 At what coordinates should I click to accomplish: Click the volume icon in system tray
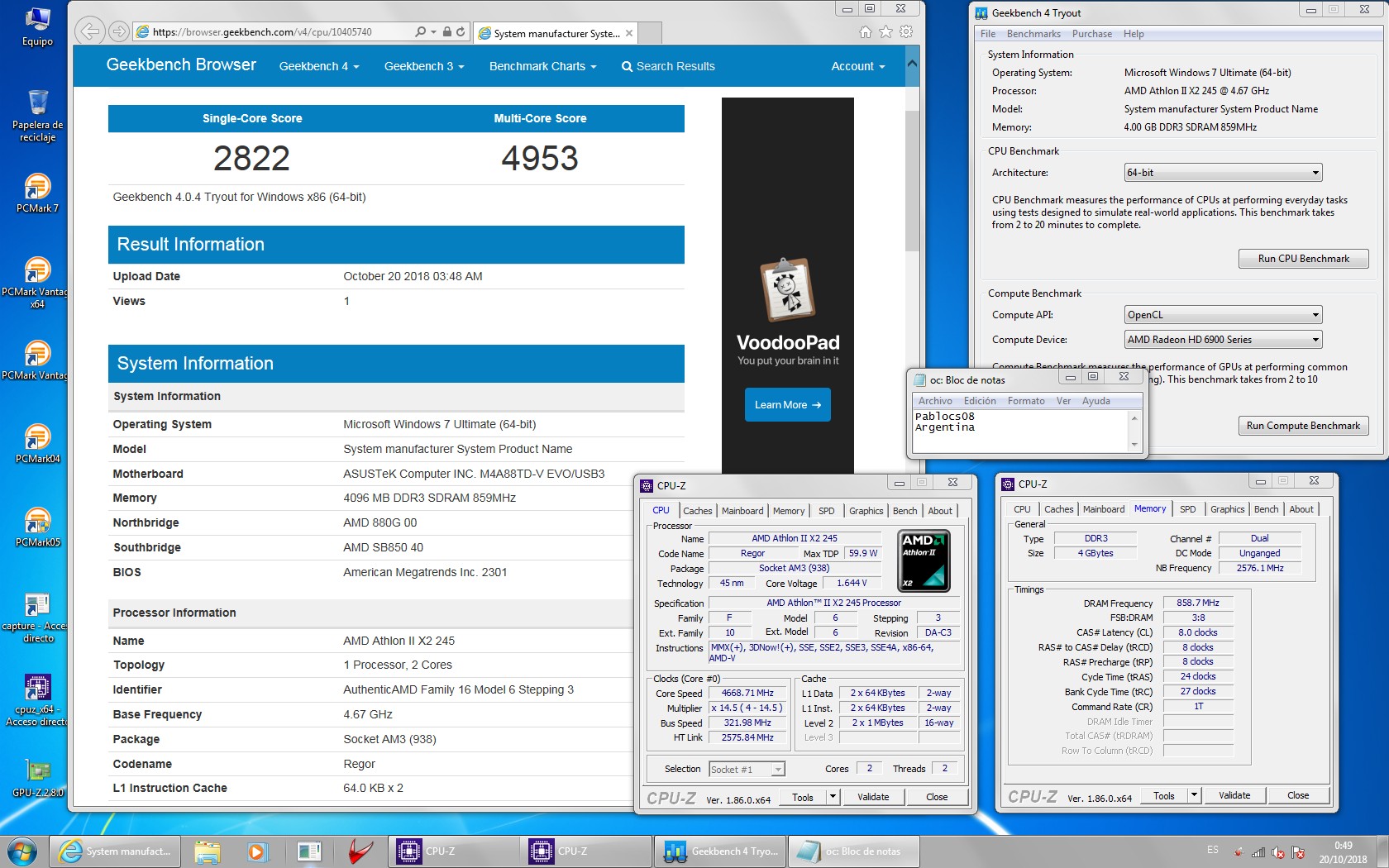tap(1278, 852)
